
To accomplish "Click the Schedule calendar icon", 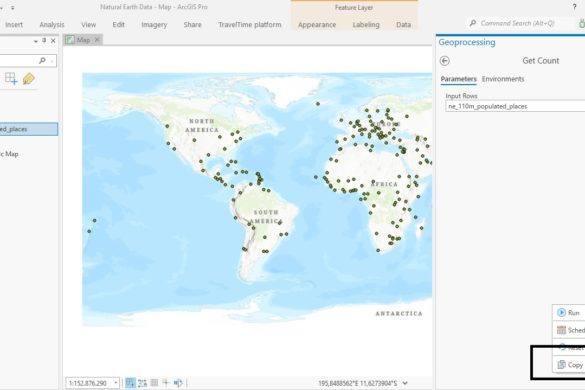I will [x=561, y=330].
